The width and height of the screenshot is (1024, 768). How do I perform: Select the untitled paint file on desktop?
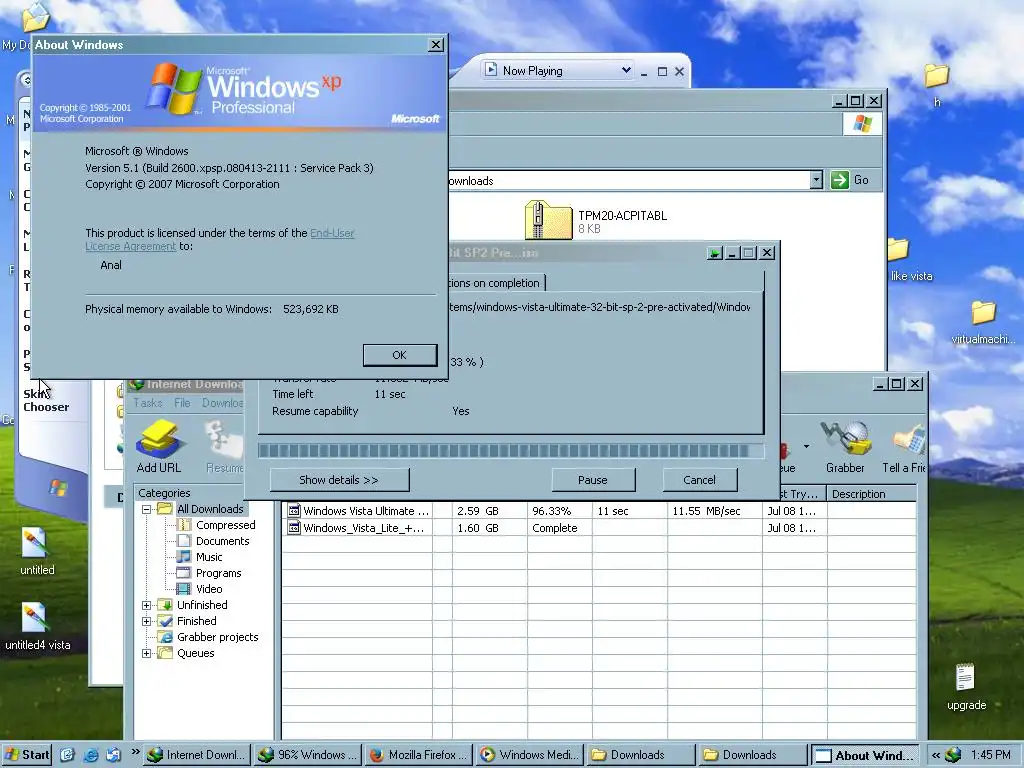34,543
